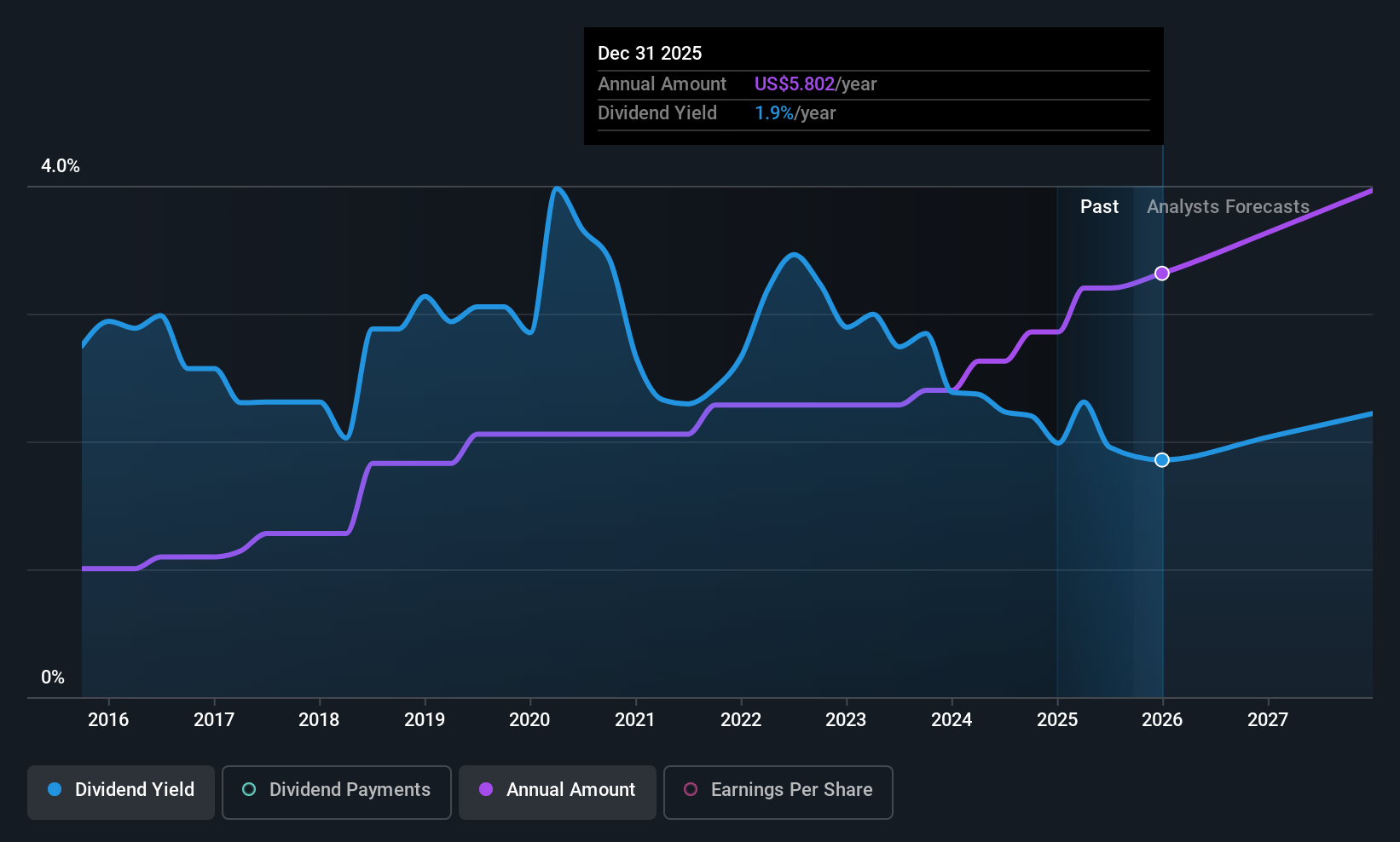Click the pink Earnings Per Share circle
The height and width of the screenshot is (842, 1400).
pyautogui.click(x=691, y=790)
